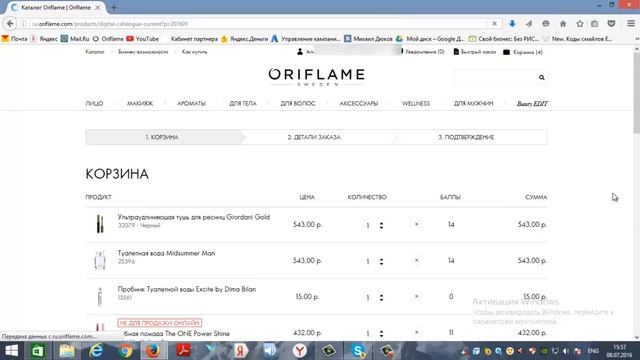The image size is (640, 360).
Task: Open Google Chrome in taskbar
Action: 125,351
